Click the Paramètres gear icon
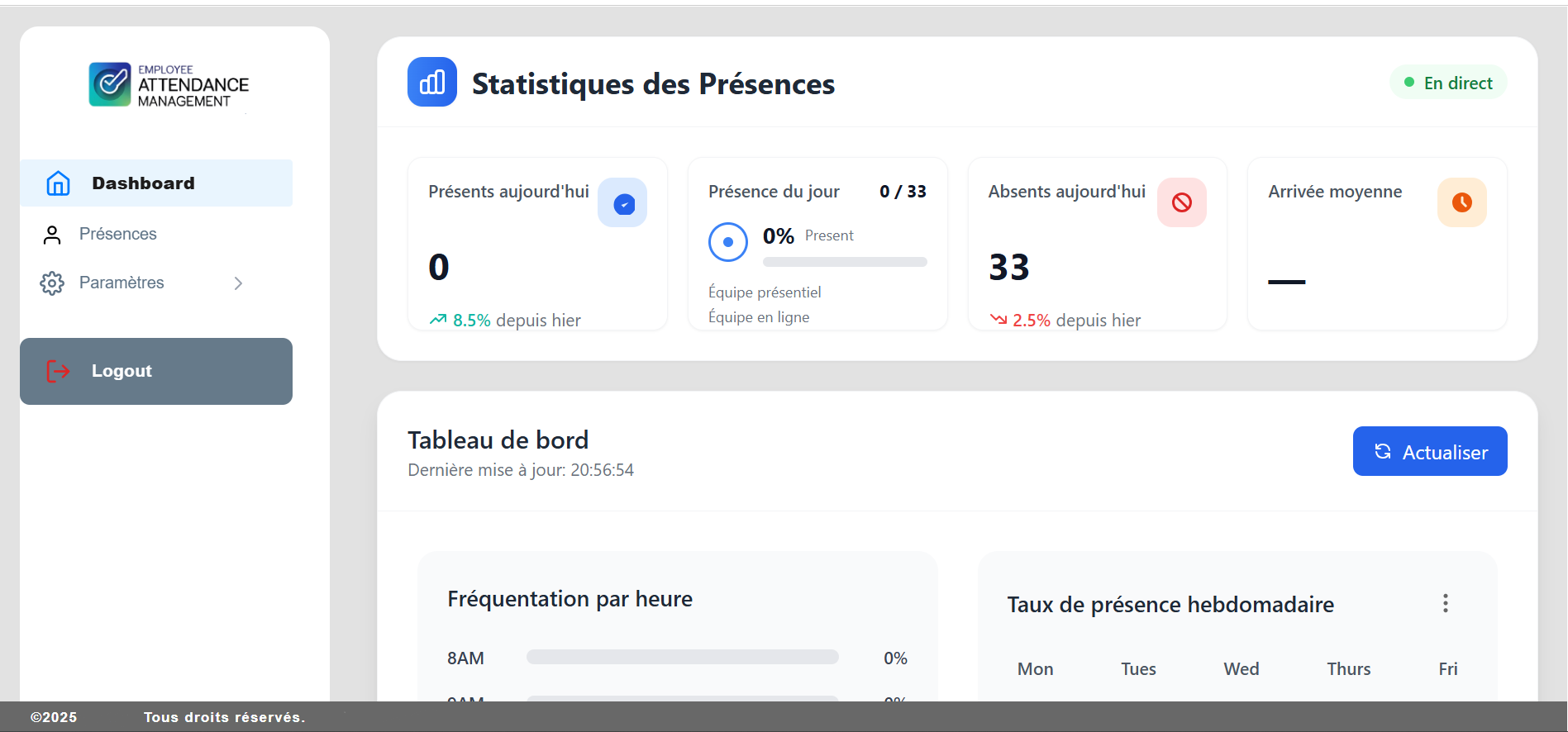The width and height of the screenshot is (1568, 732). point(52,283)
